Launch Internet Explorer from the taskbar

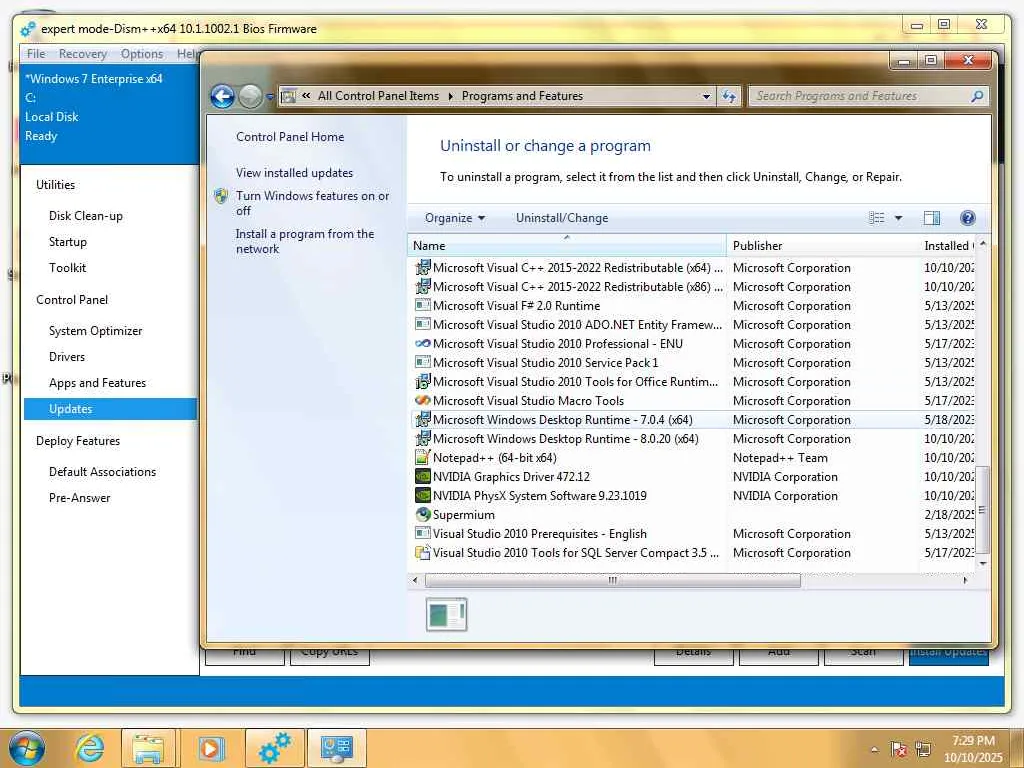point(89,748)
